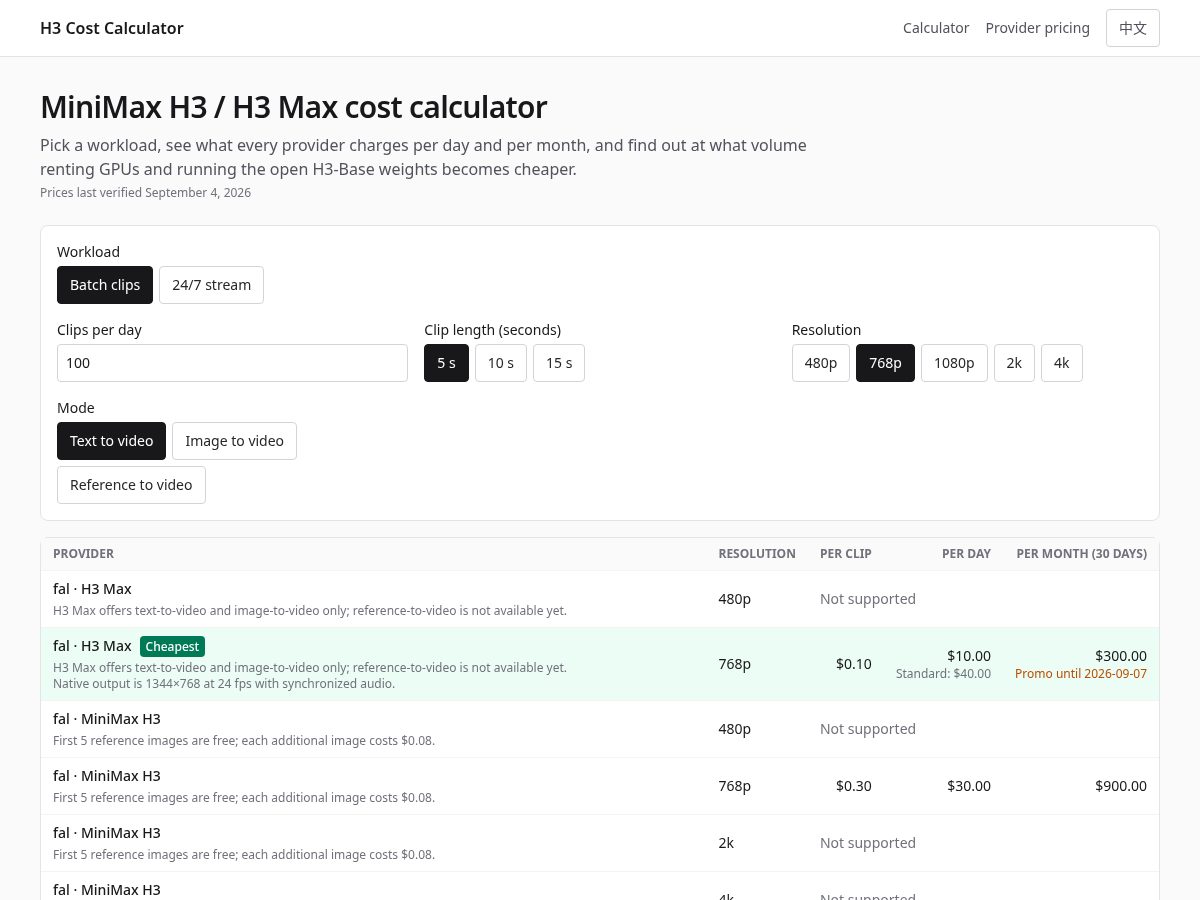Set resolution to 2k
This screenshot has width=1200, height=900.
click(x=1014, y=363)
